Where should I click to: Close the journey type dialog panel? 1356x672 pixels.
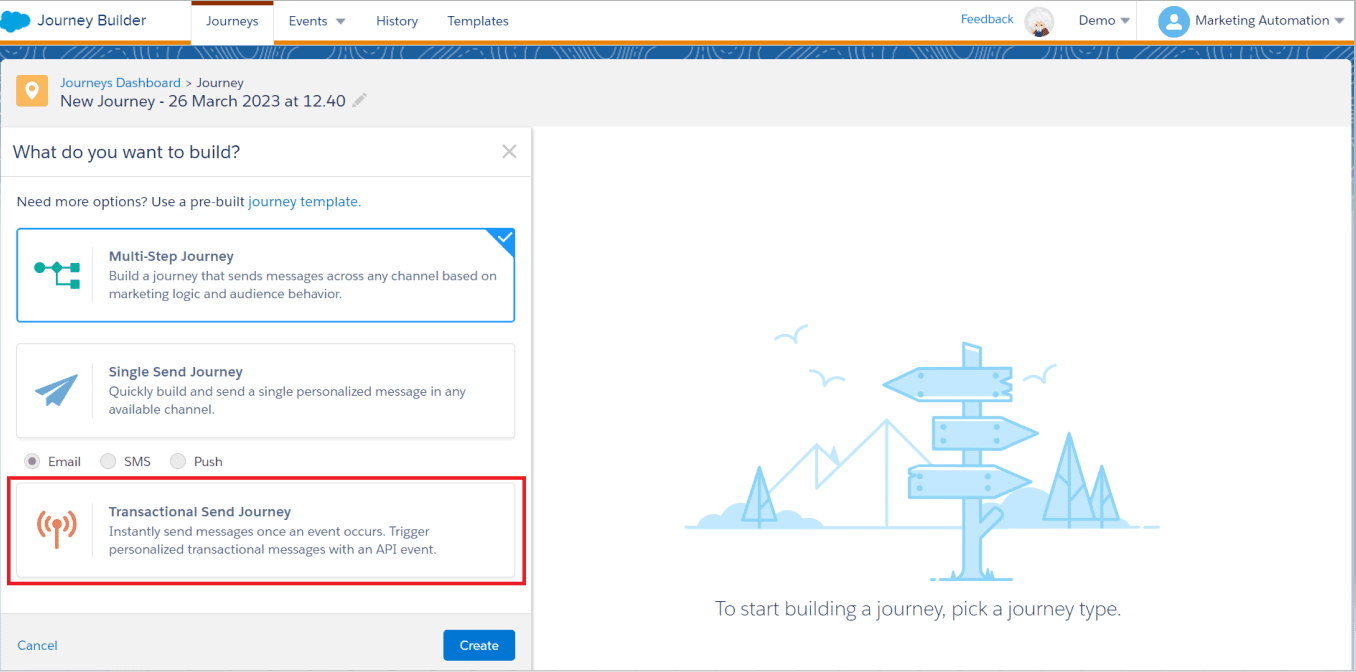click(509, 152)
